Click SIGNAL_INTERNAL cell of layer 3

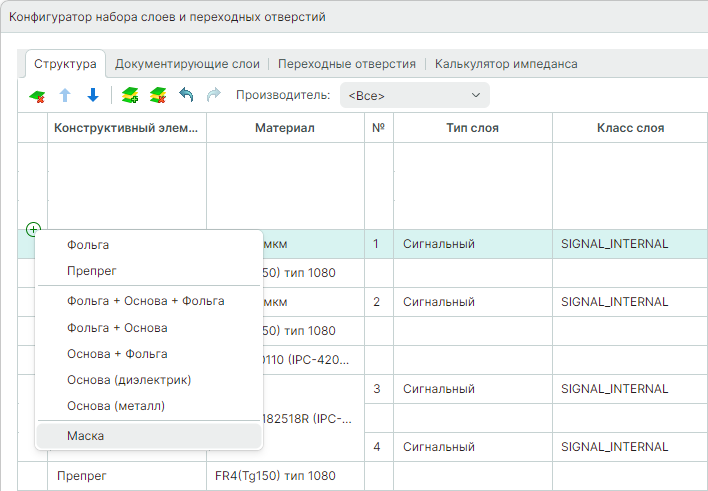pos(614,388)
